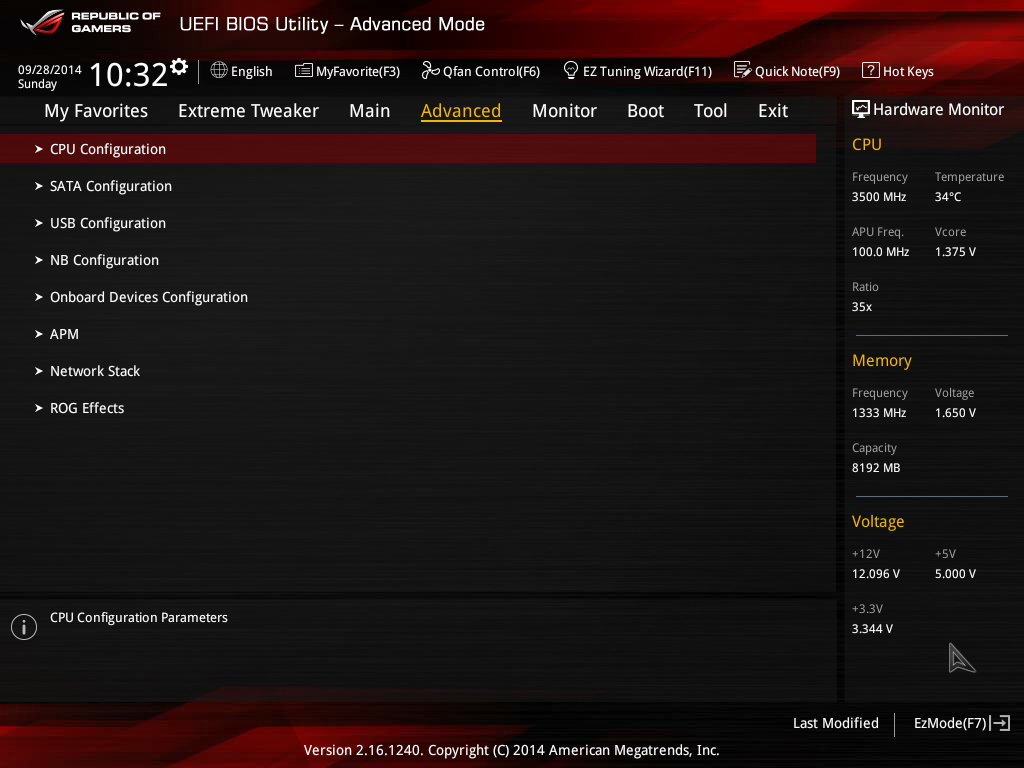1024x768 pixels.
Task: Show Hot Keys question mark icon
Action: coord(871,70)
